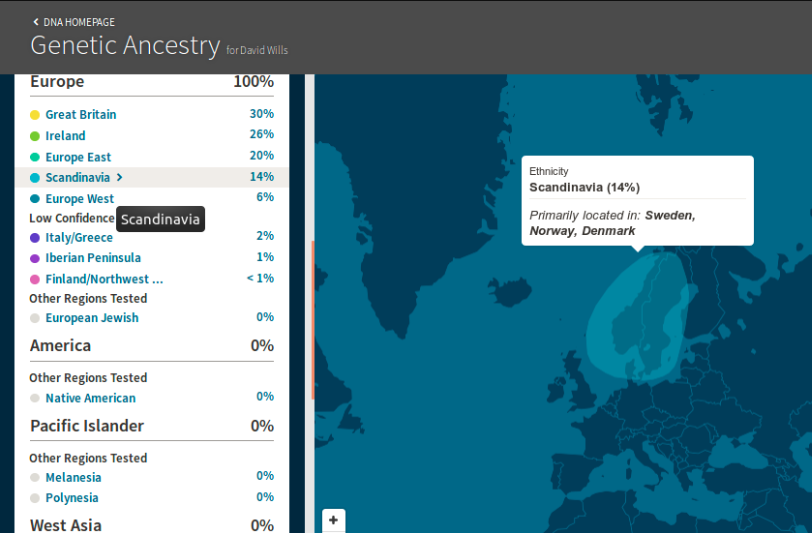Screen dimensions: 812x533
Task: Click the back arrow beside DNA Homepage
Action: pyautogui.click(x=36, y=22)
